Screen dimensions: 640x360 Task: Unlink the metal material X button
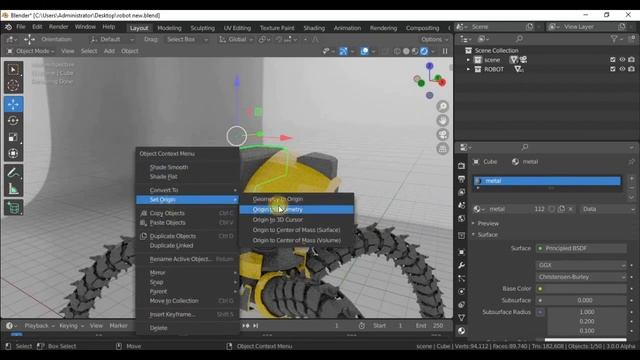pos(571,209)
